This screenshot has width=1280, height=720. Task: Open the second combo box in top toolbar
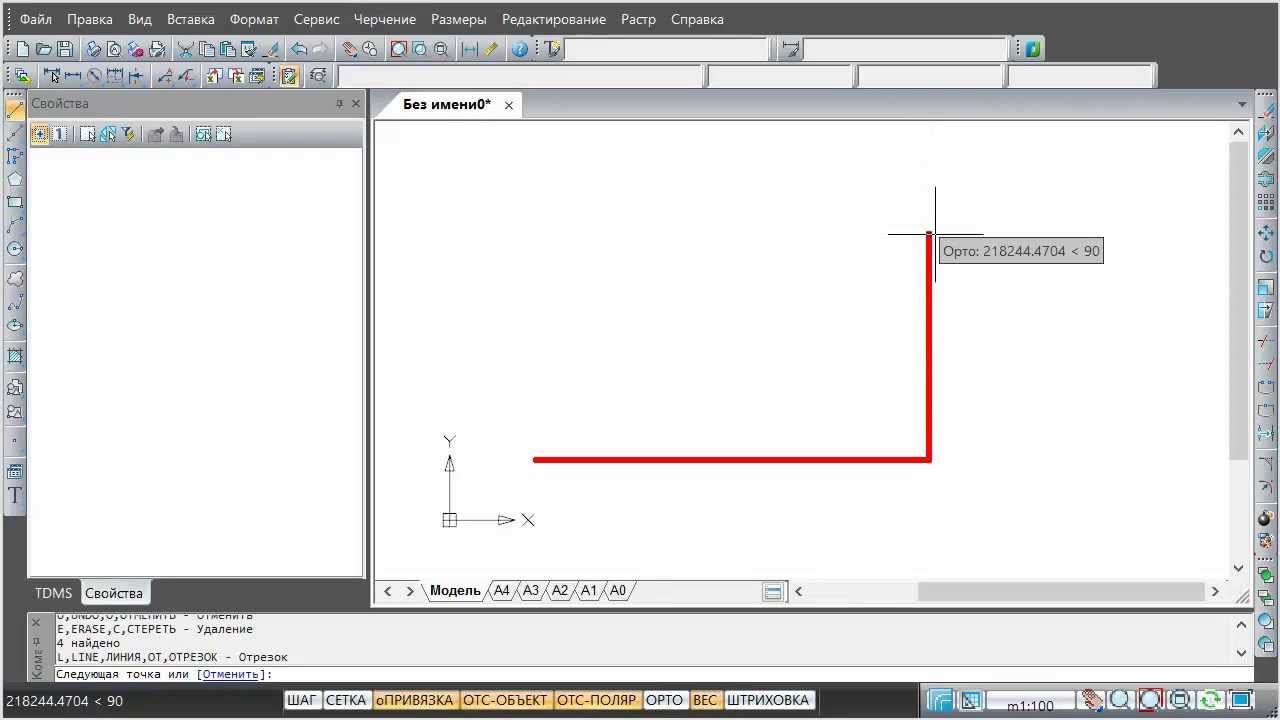click(906, 48)
